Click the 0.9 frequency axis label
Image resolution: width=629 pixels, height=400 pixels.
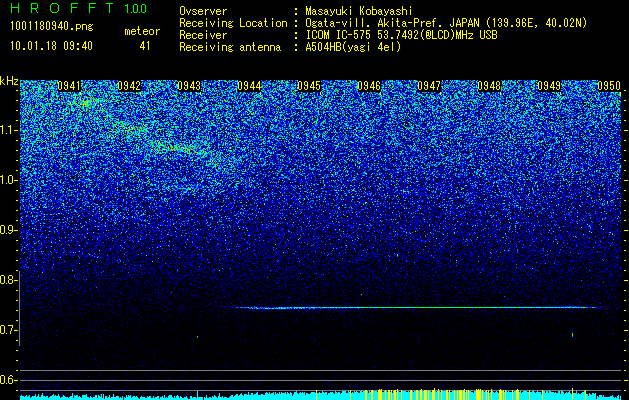(x=8, y=230)
